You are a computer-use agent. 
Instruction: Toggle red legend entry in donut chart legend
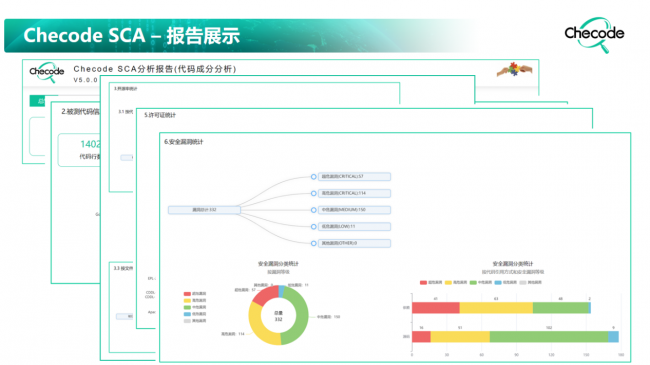pyautogui.click(x=194, y=294)
